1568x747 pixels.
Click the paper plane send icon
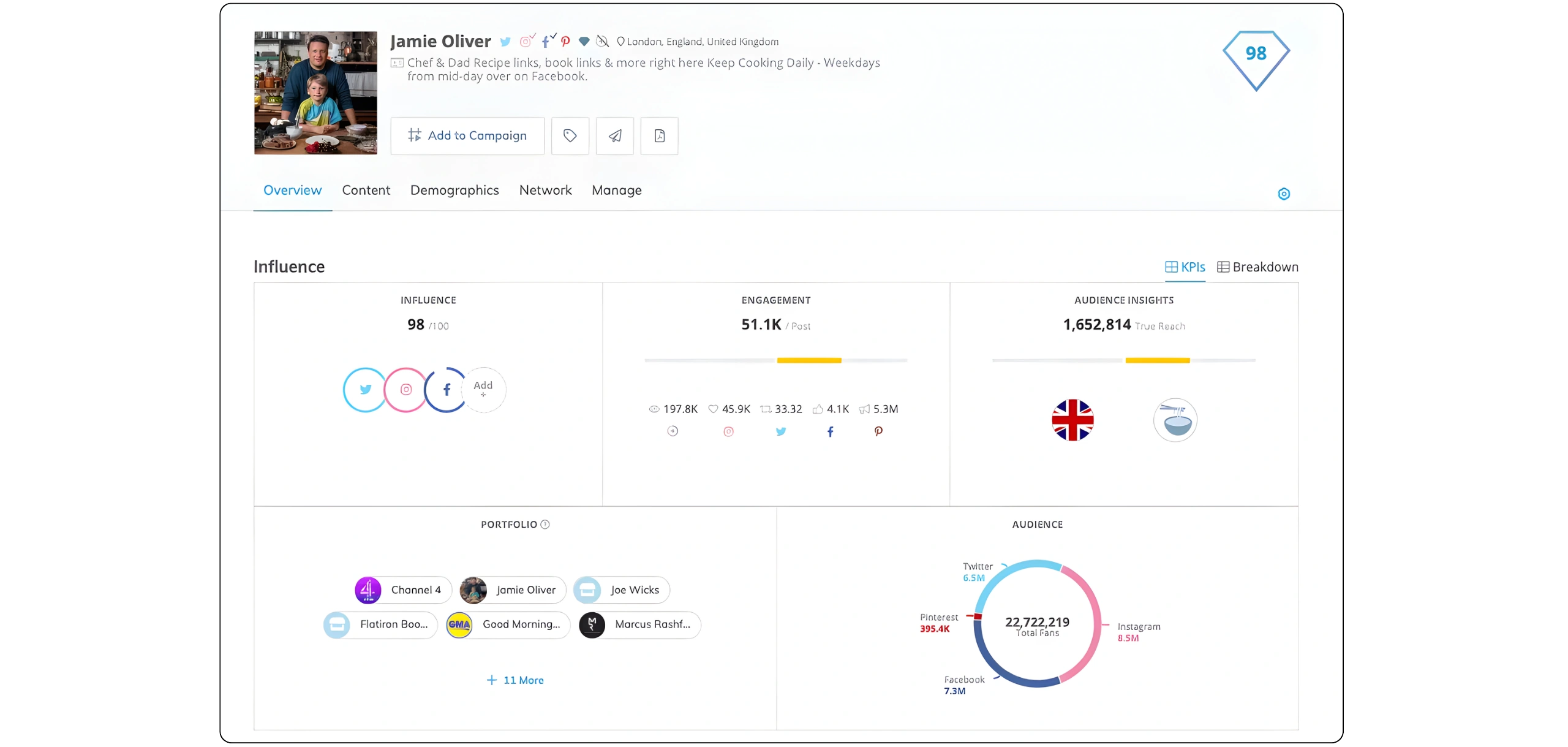coord(615,135)
